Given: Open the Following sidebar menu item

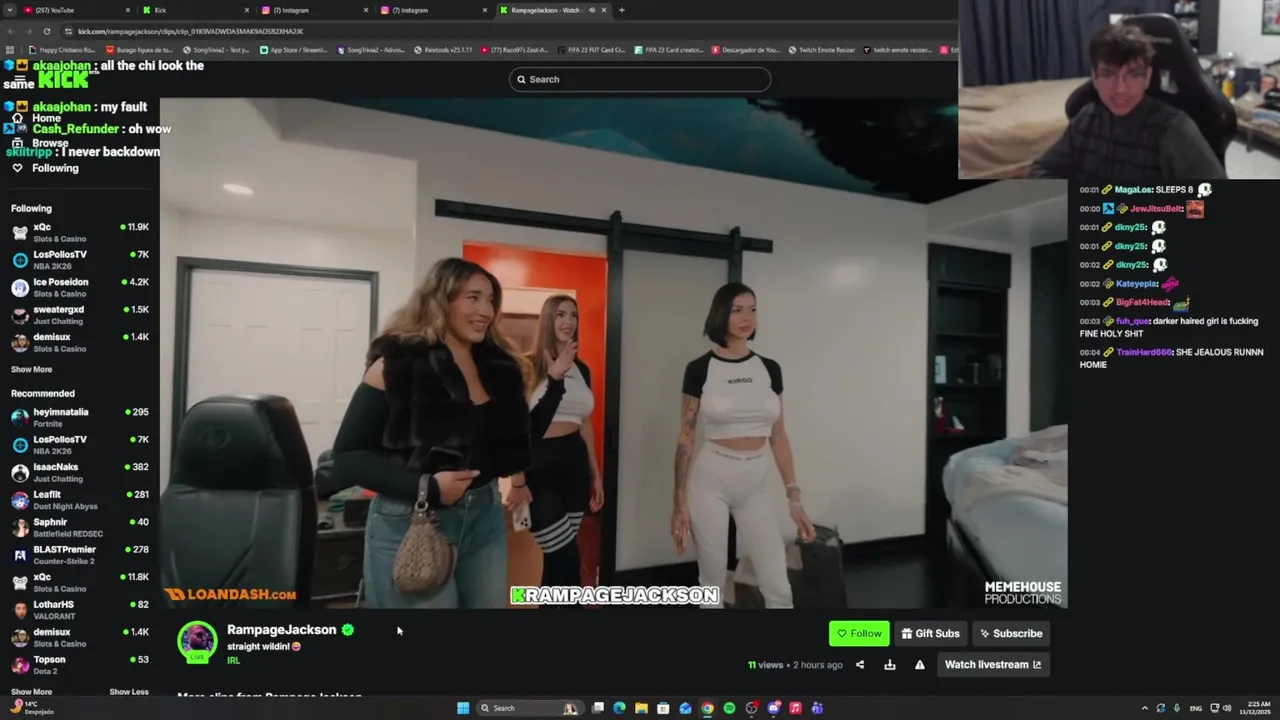Looking at the screenshot, I should (x=55, y=168).
